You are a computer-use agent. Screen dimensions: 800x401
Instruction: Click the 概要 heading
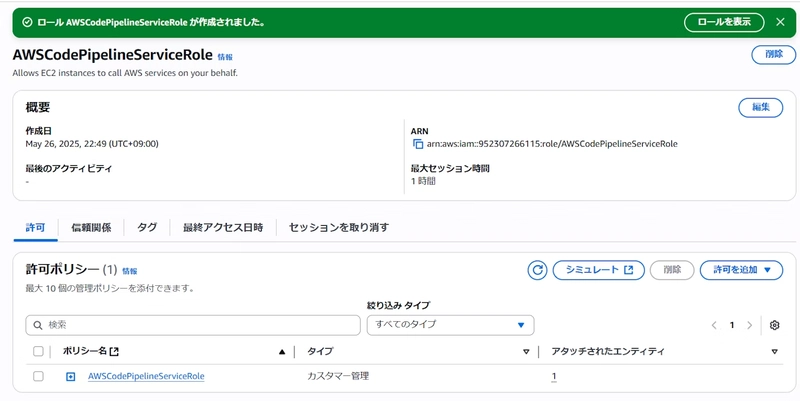[38, 108]
